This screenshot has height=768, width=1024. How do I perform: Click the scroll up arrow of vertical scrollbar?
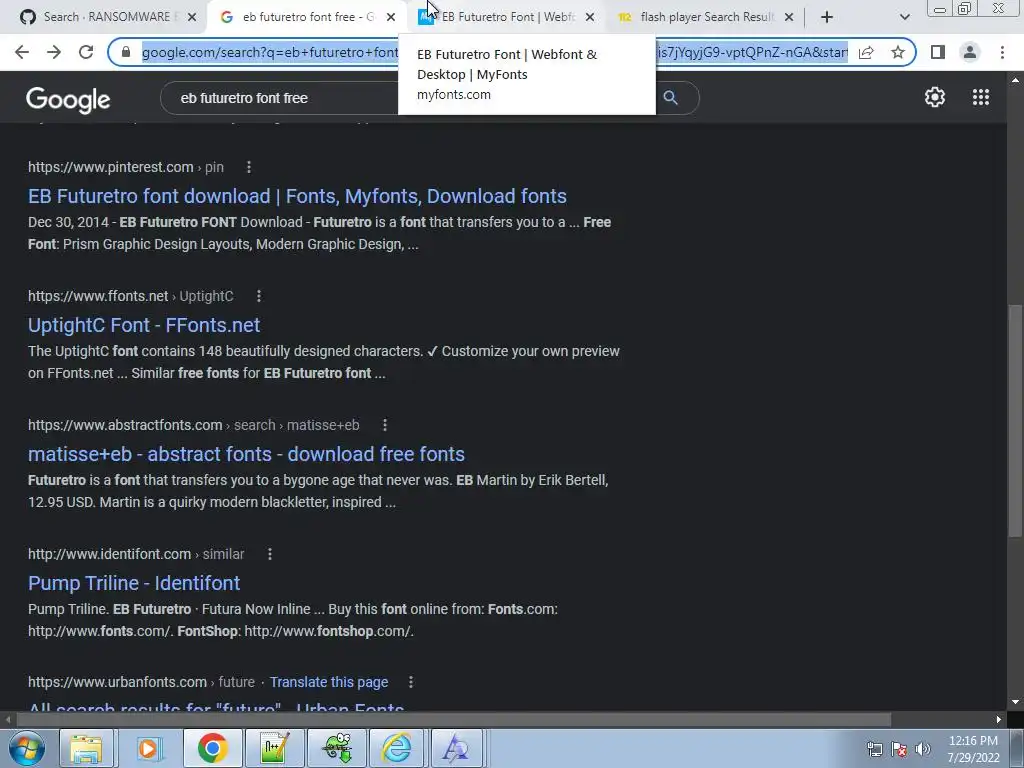pyautogui.click(x=1015, y=80)
